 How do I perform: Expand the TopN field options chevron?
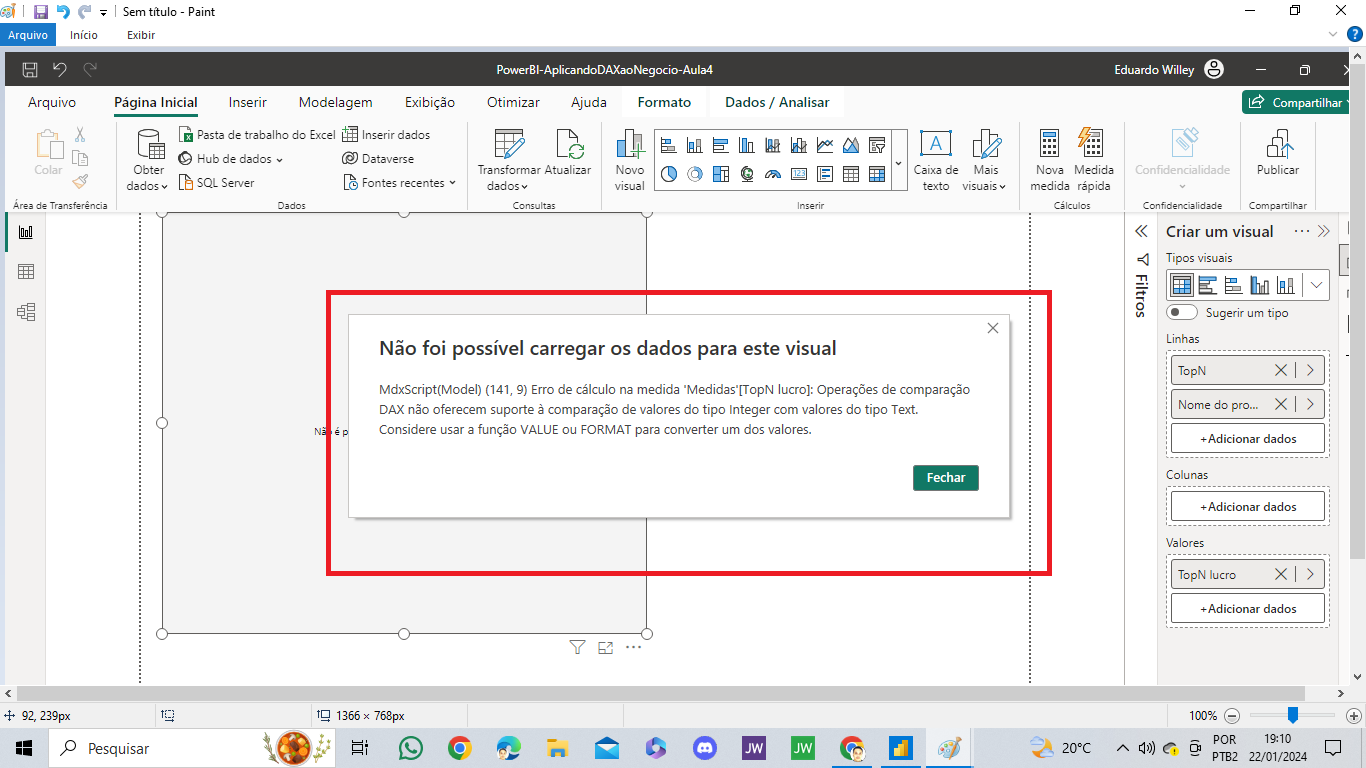[1310, 371]
